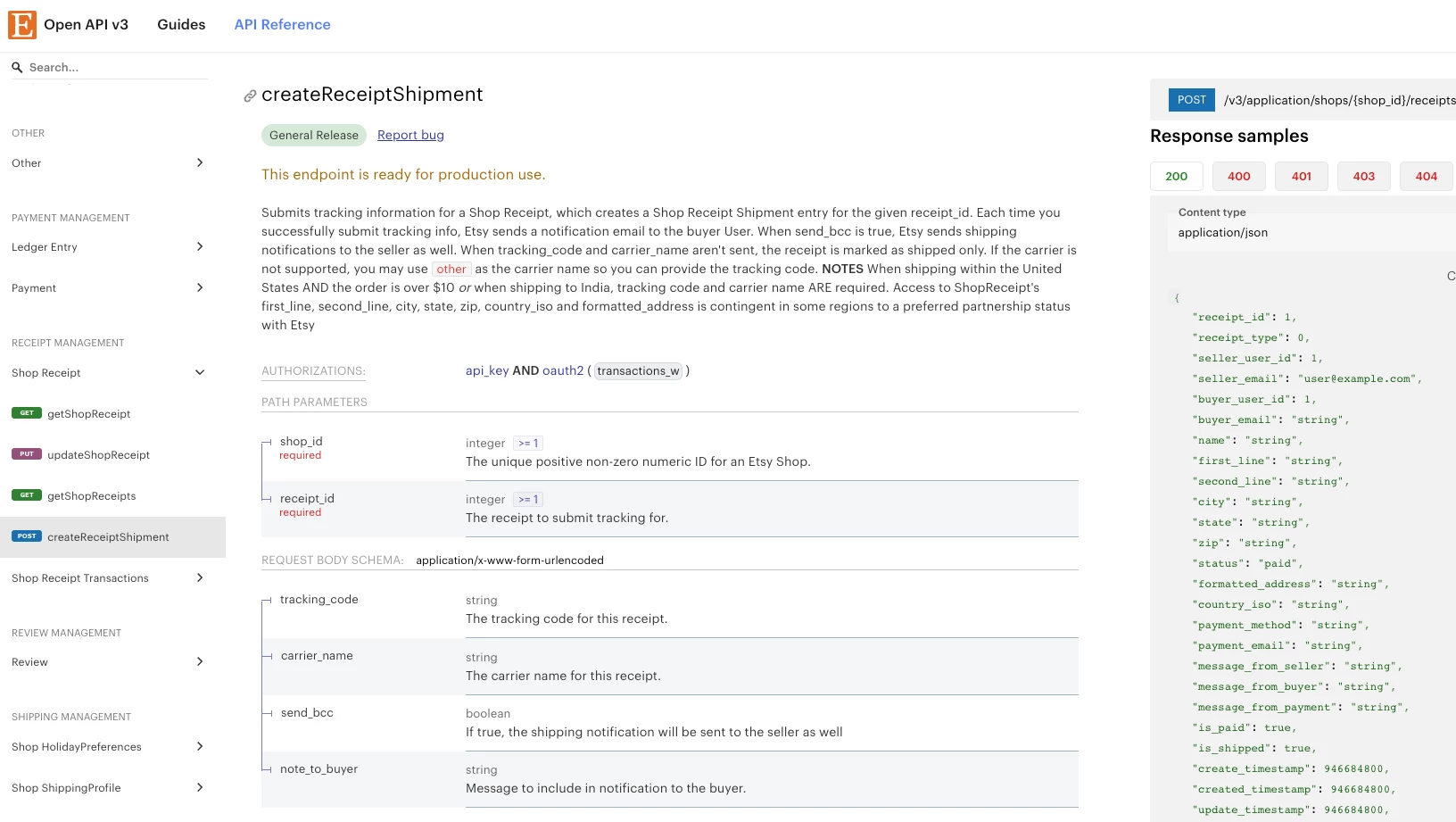Image resolution: width=1456 pixels, height=822 pixels.
Task: Click the anchor link icon beside createReceiptShipment
Action: pyautogui.click(x=250, y=96)
